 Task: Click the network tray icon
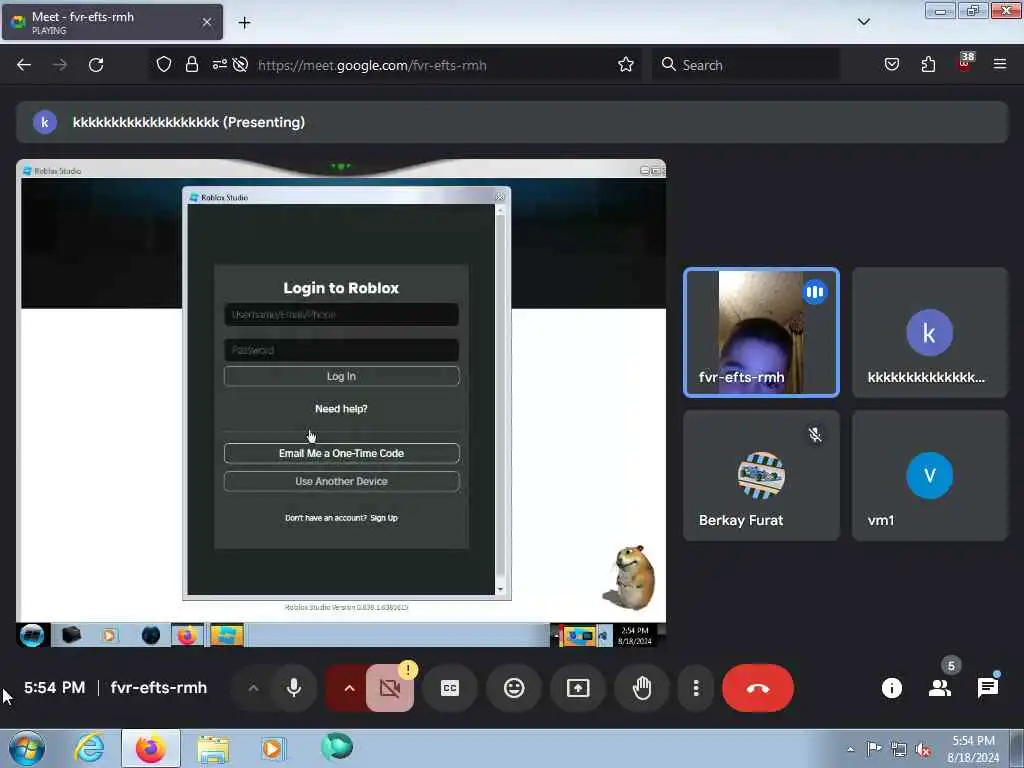point(899,750)
